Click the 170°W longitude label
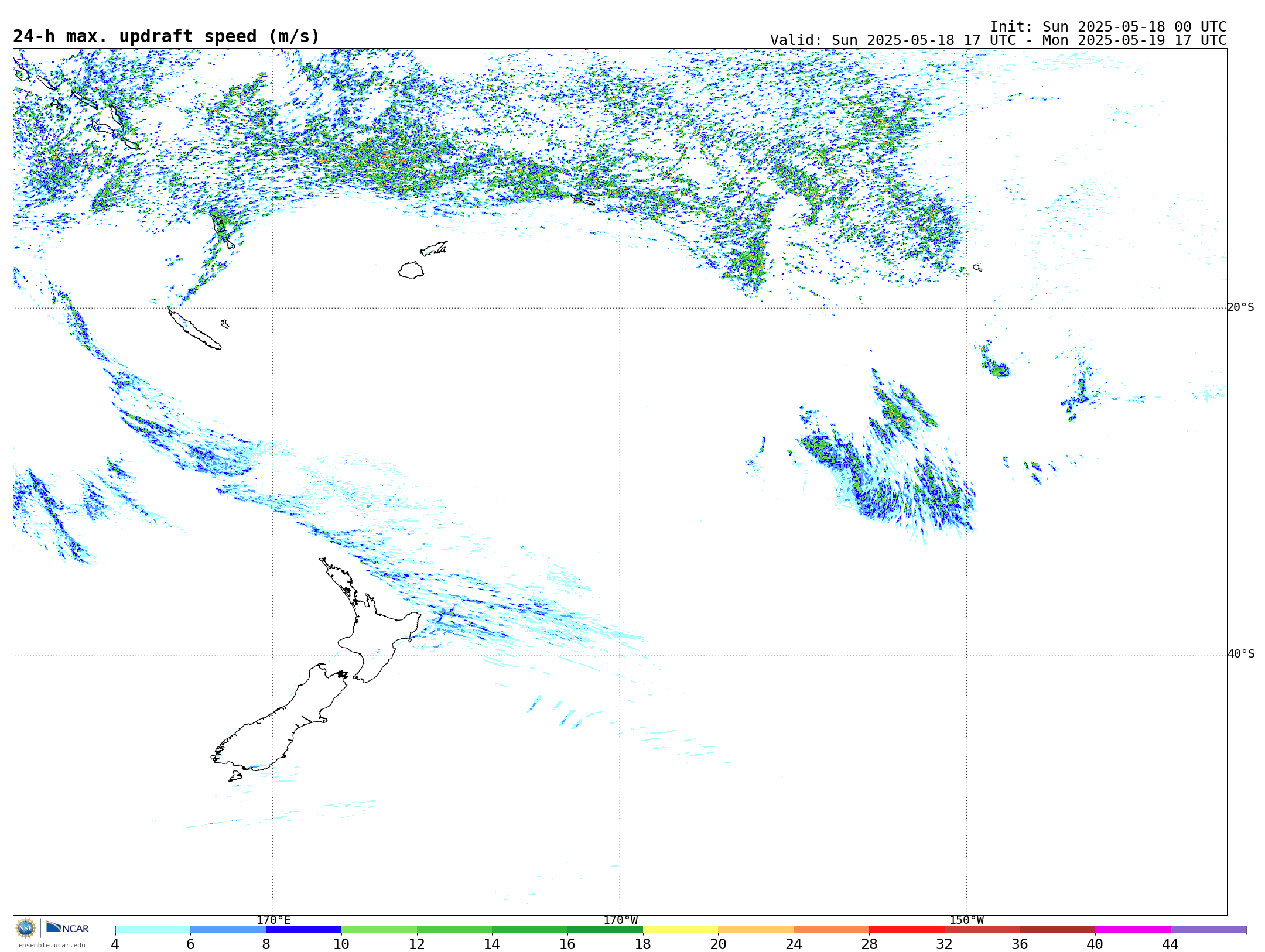Viewport: 1265px width, 952px height. coord(620,920)
